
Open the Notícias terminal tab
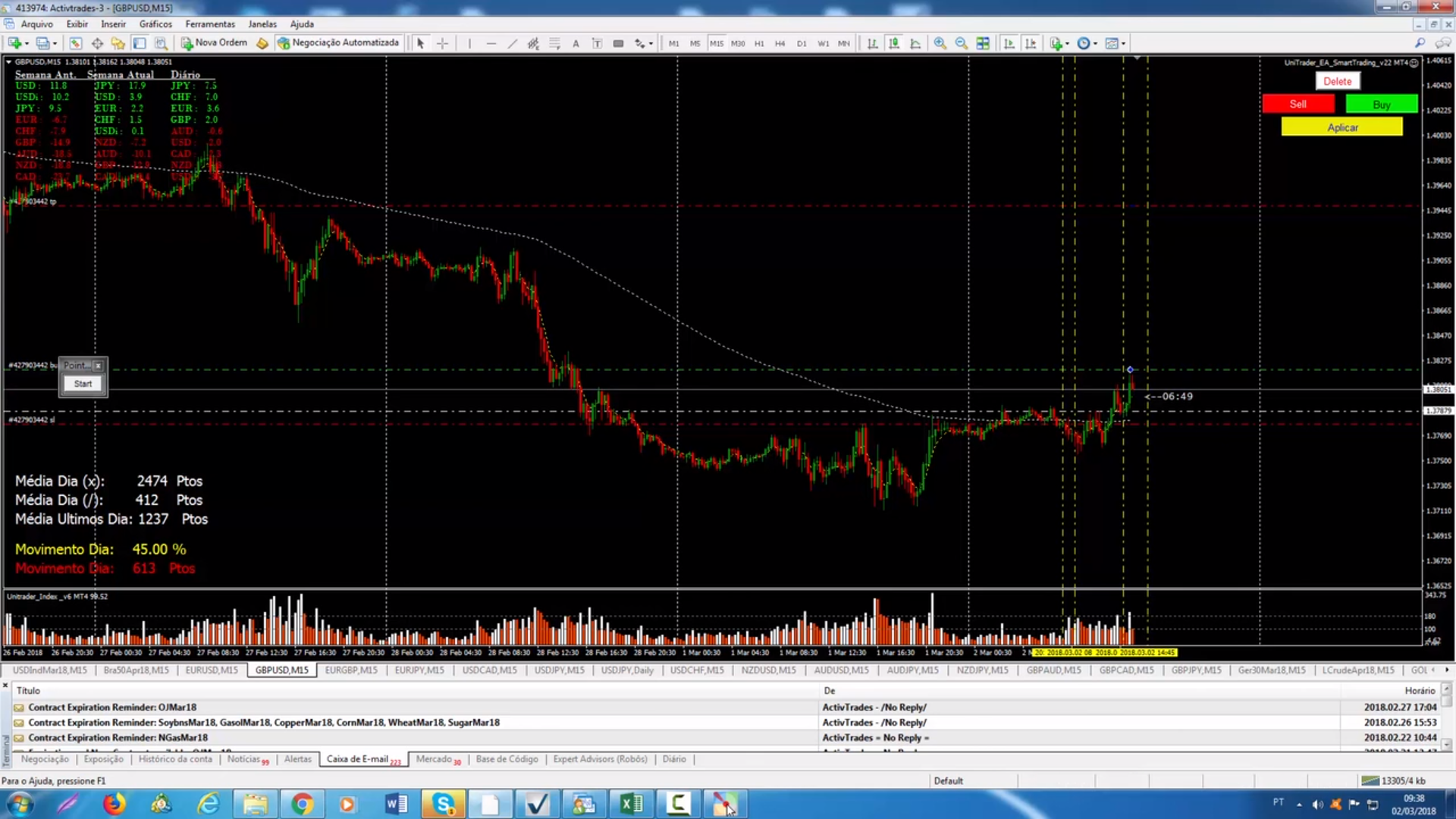[x=248, y=759]
